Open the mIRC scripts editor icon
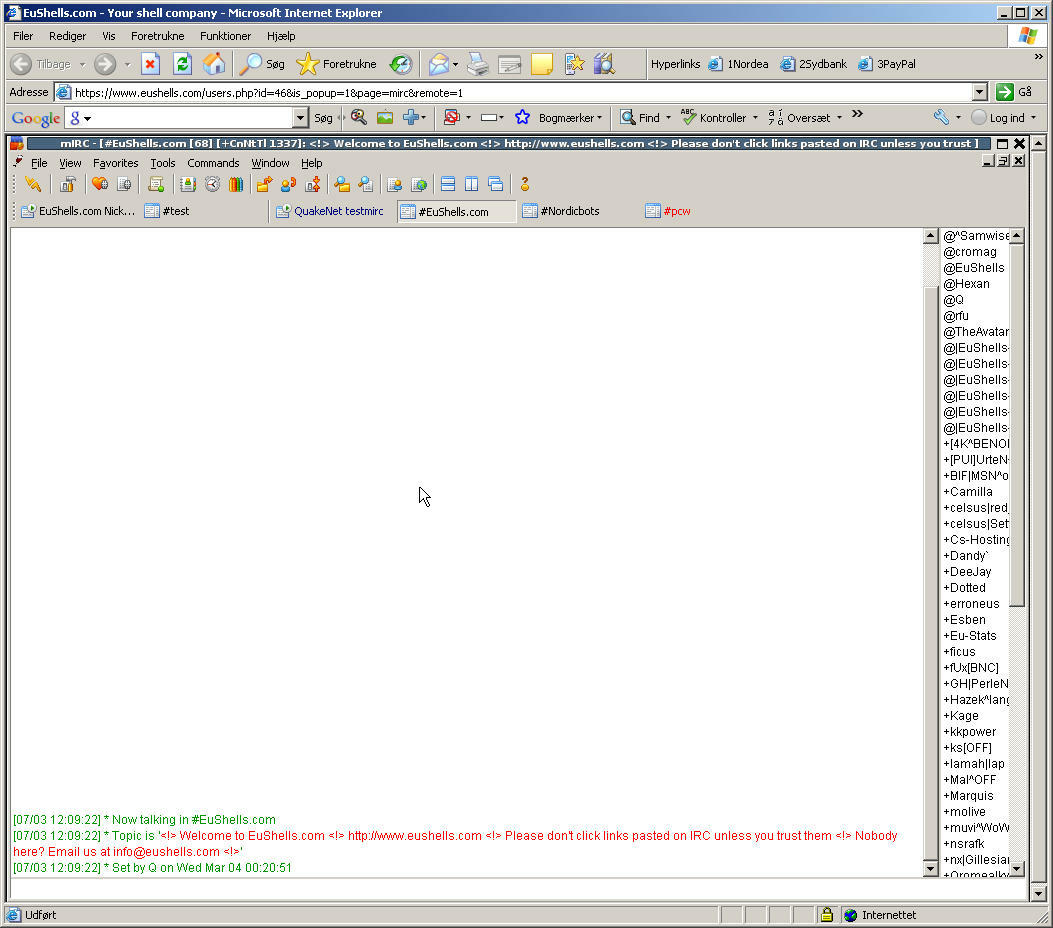Image resolution: width=1053 pixels, height=928 pixels. tap(156, 184)
